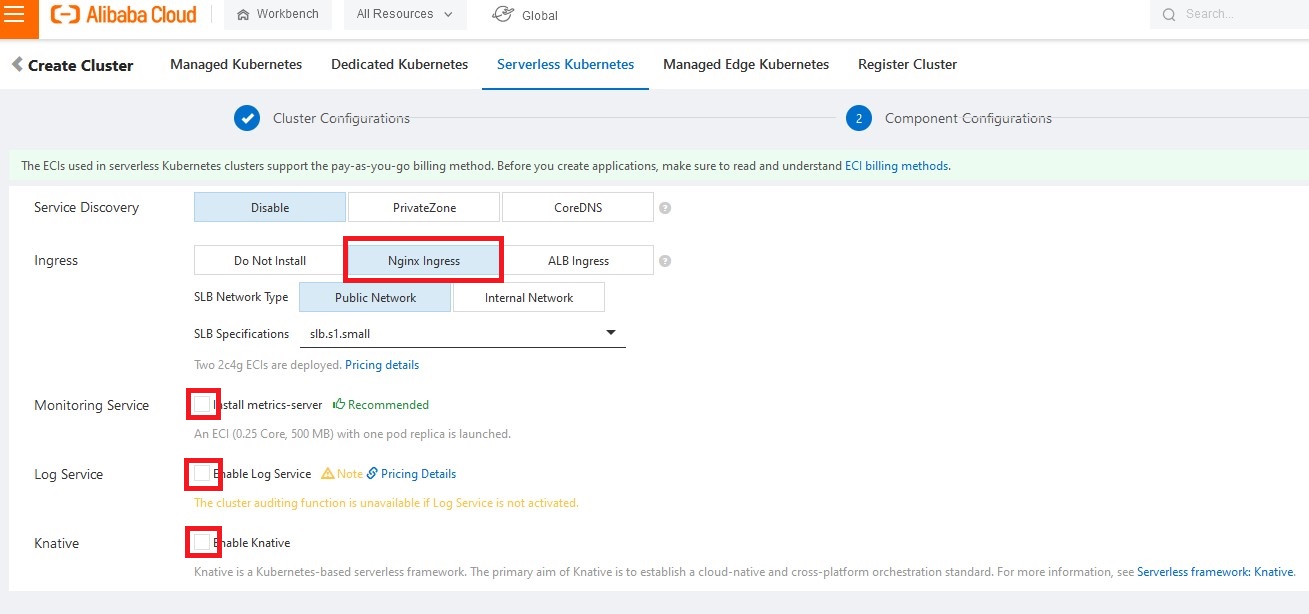The height and width of the screenshot is (614, 1309).
Task: Open the orange hamburger navigation menu
Action: (15, 15)
